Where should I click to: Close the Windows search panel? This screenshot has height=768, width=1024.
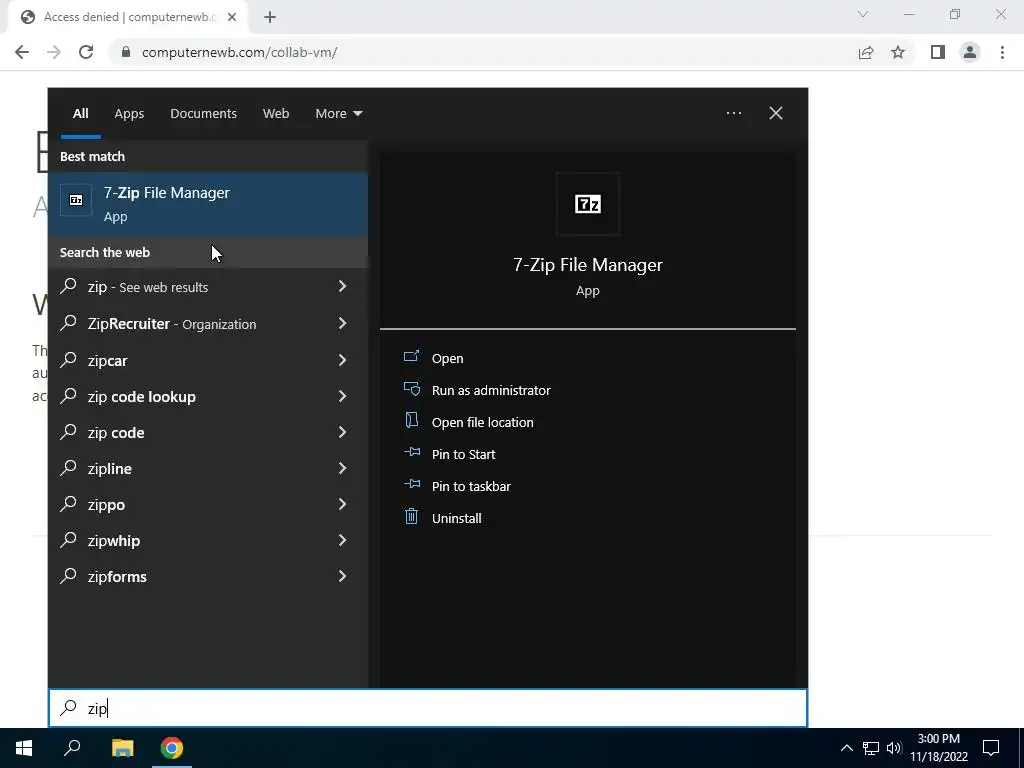click(x=776, y=114)
